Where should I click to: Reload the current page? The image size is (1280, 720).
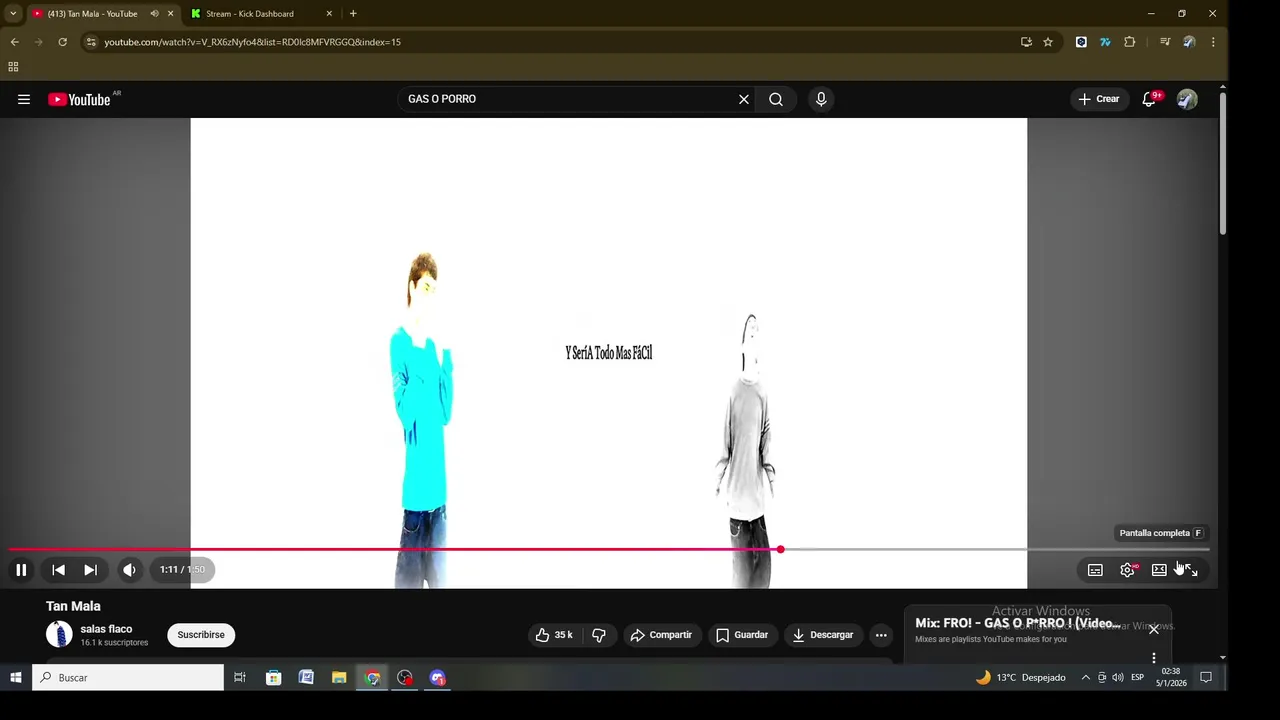[62, 42]
